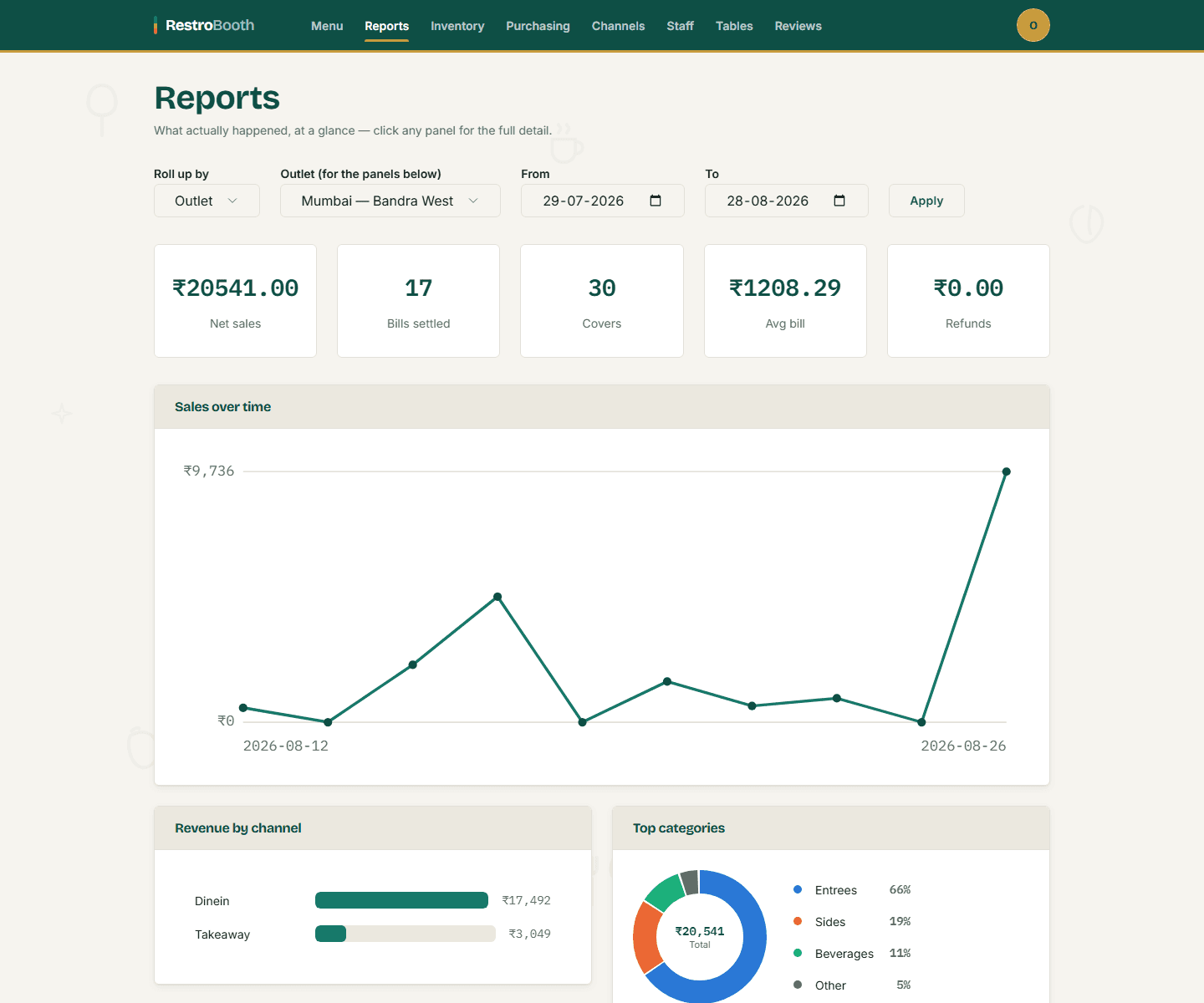Click the To date field
The image size is (1204, 1003).
pyautogui.click(x=786, y=201)
